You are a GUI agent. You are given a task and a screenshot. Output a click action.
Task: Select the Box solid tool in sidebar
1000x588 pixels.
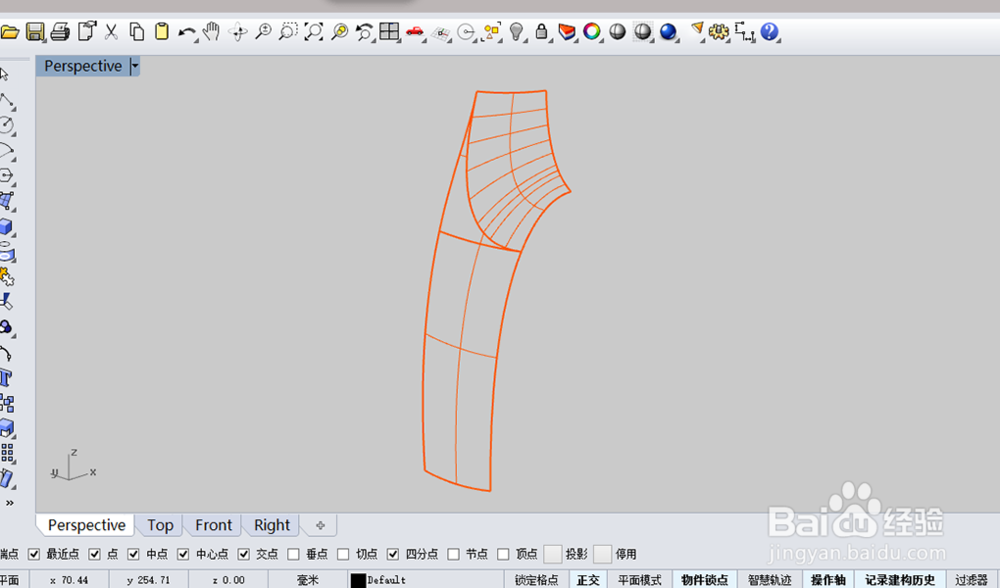click(x=6, y=226)
